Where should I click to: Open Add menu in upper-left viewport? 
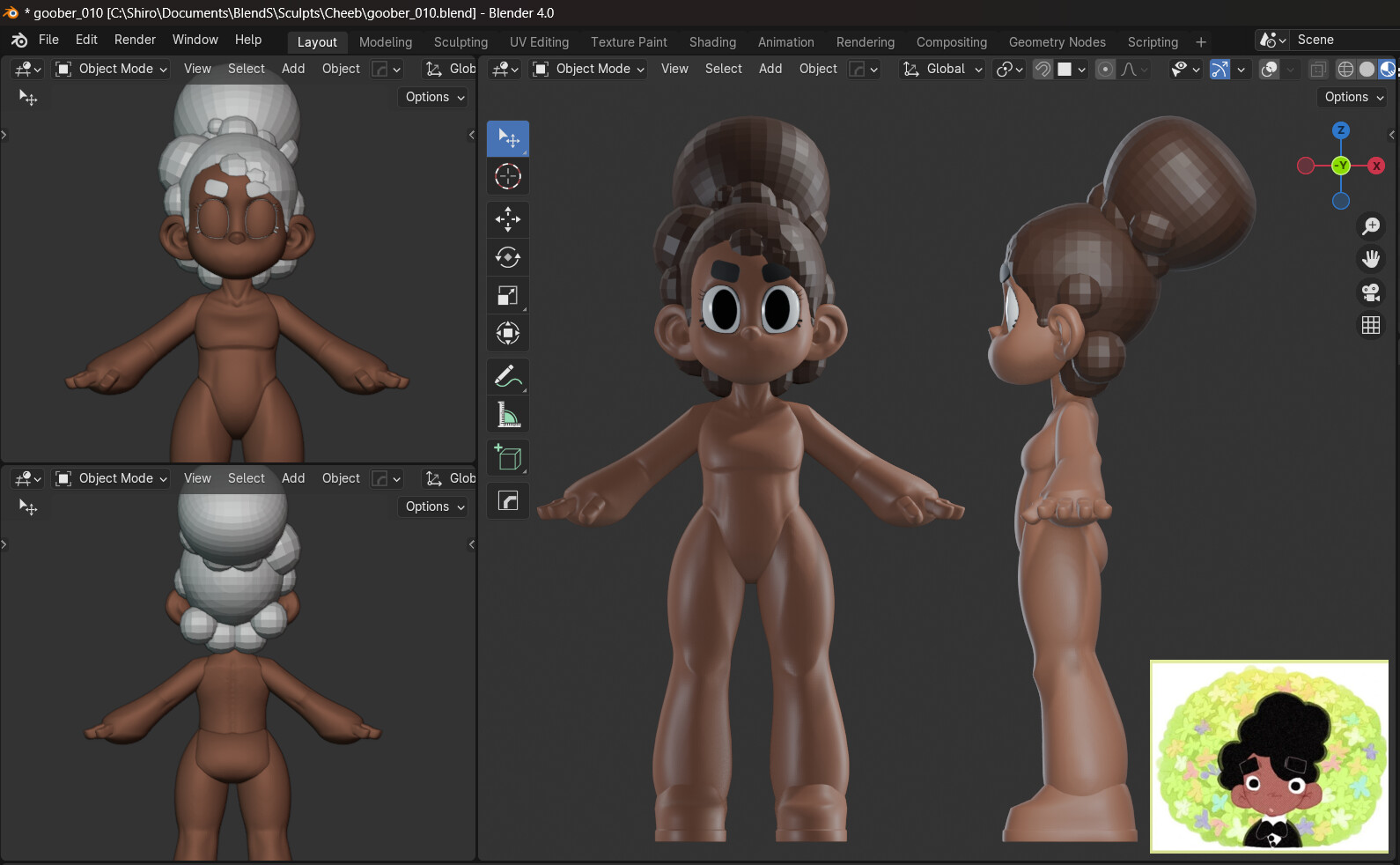[x=293, y=69]
